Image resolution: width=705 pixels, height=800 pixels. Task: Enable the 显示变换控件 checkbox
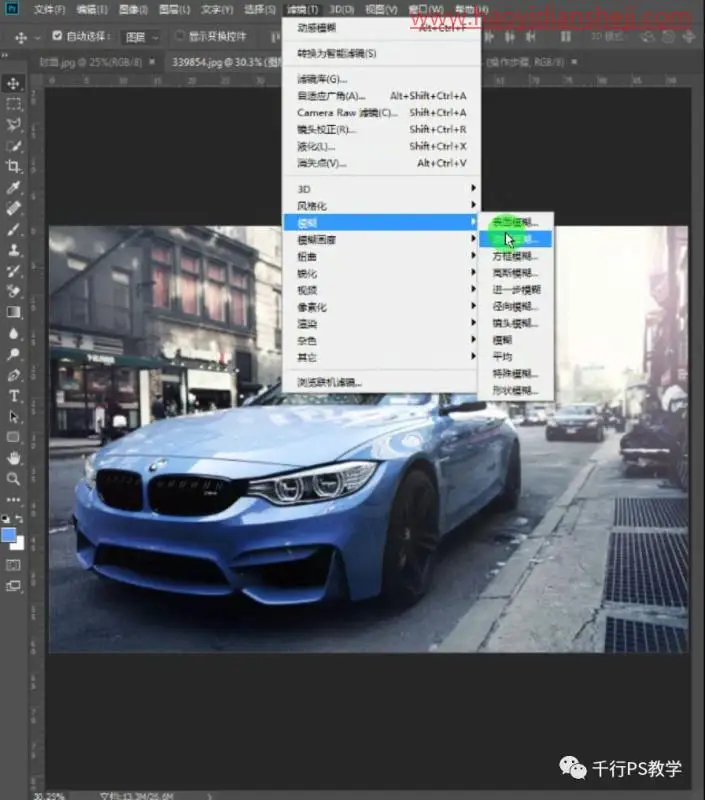180,36
